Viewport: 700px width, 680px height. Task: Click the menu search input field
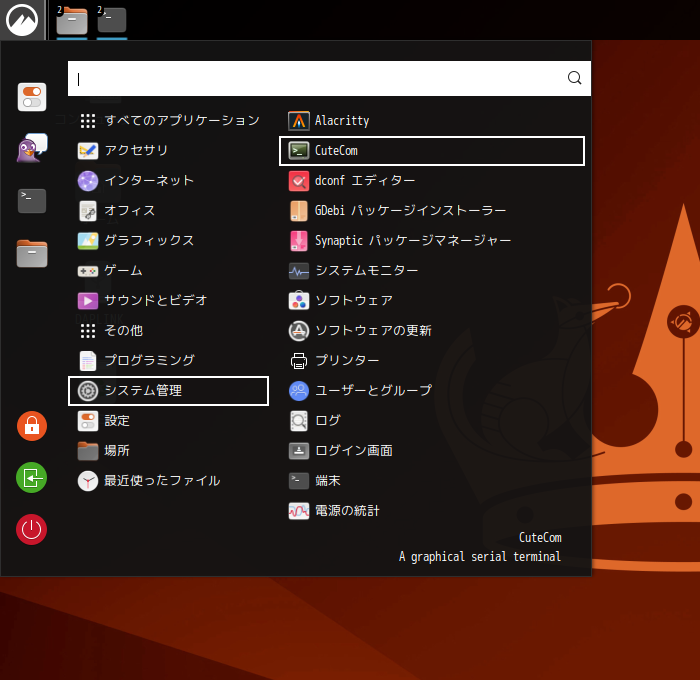click(x=329, y=79)
